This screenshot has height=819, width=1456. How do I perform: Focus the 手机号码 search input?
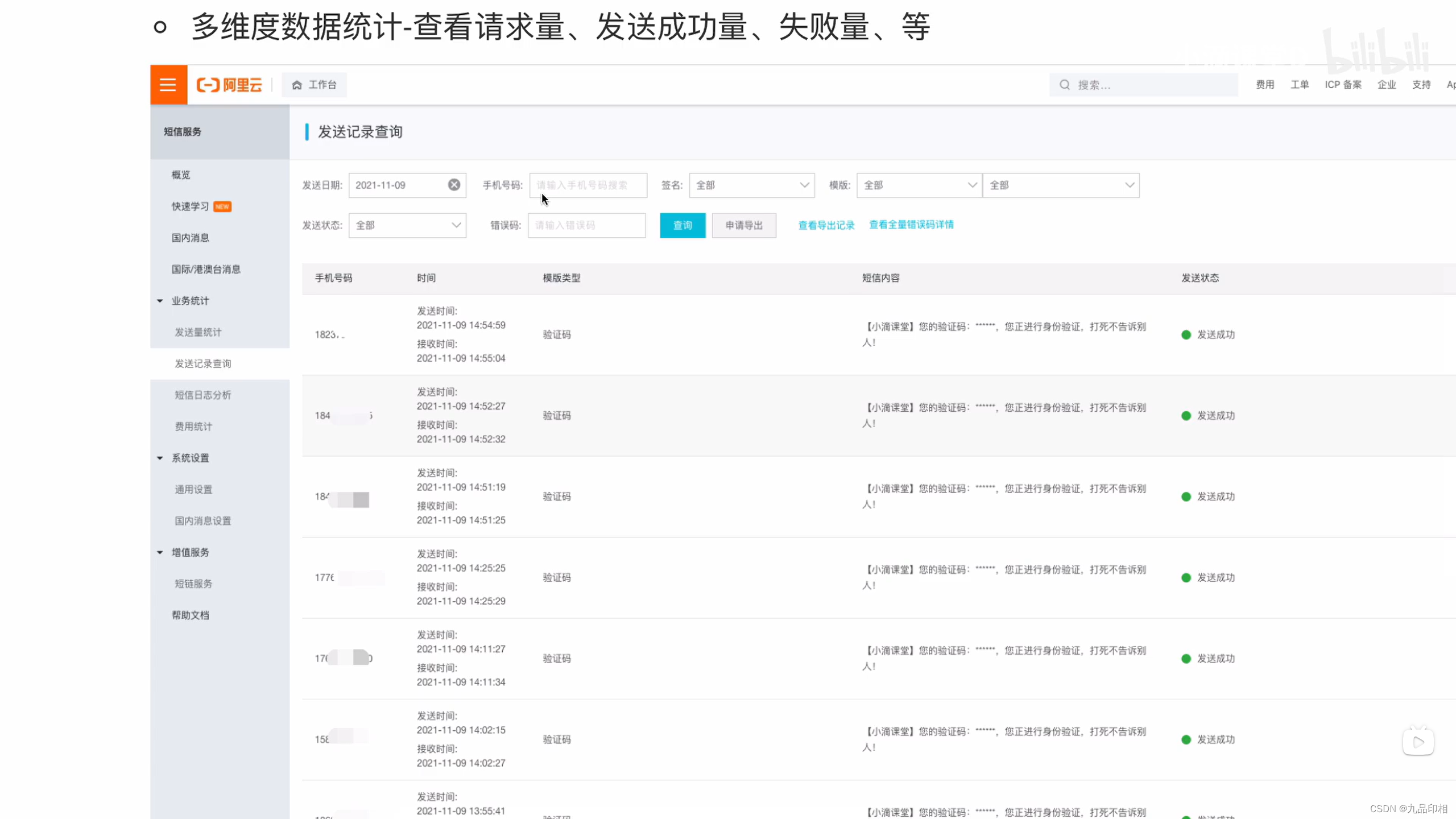point(588,185)
